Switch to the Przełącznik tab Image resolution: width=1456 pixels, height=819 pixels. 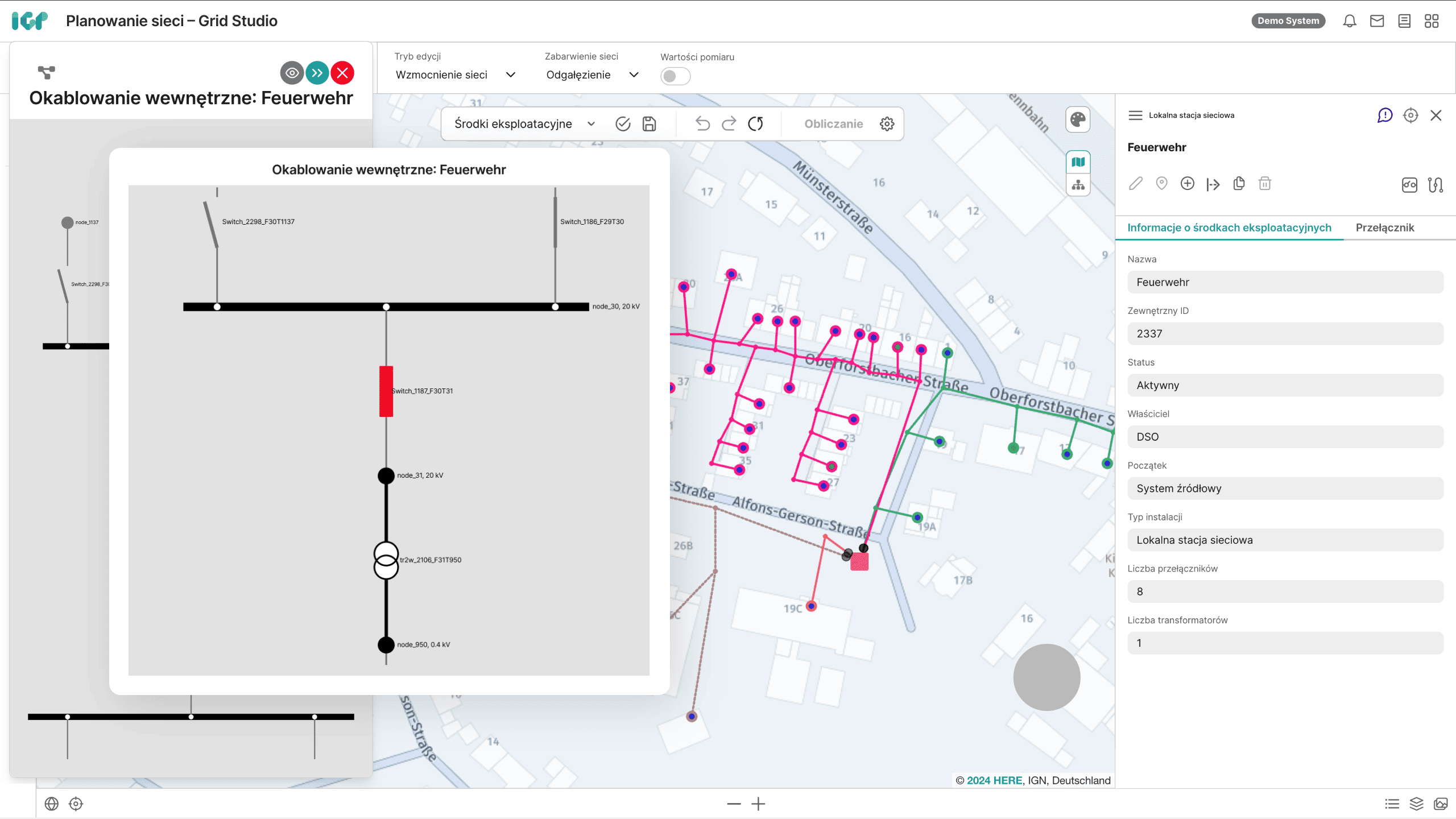click(1384, 227)
